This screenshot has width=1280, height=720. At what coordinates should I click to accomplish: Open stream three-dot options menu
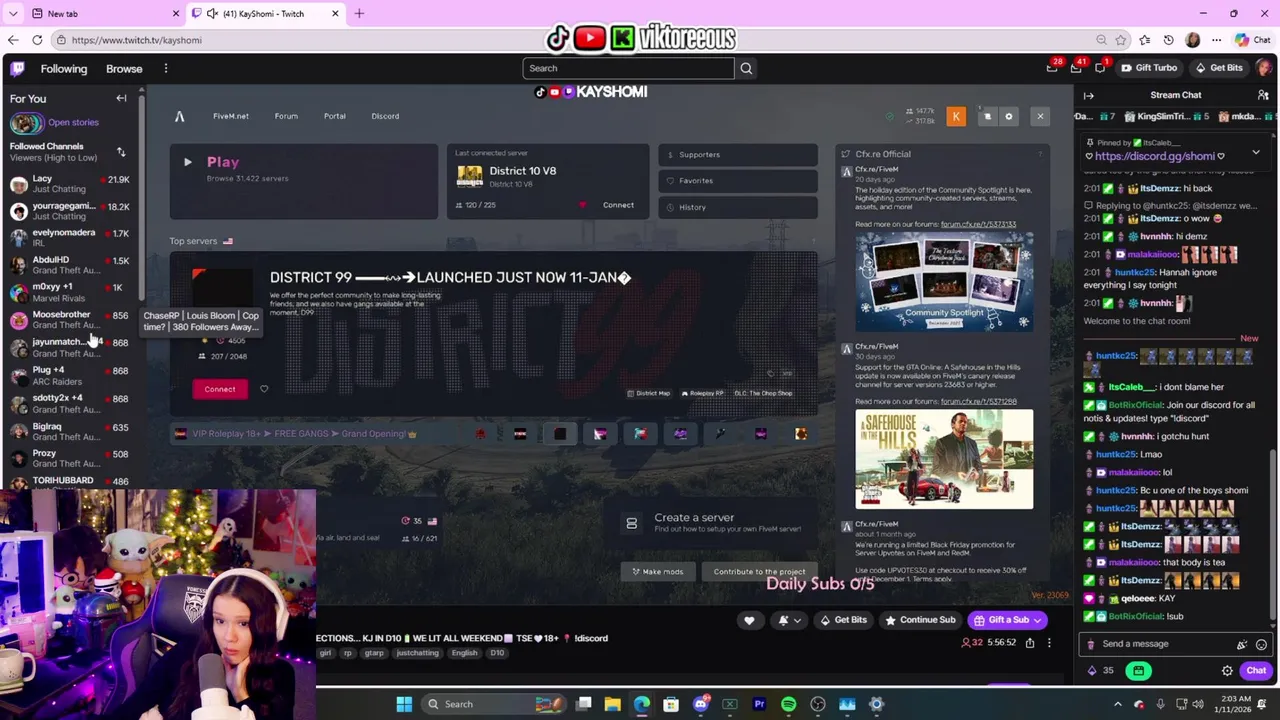pos(1049,643)
